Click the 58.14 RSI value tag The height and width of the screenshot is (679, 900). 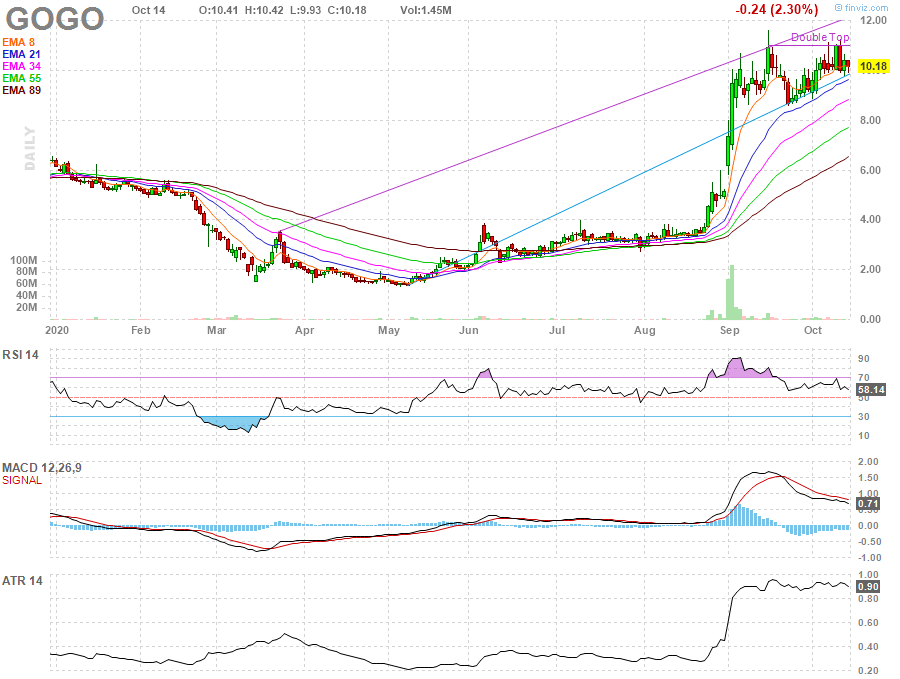(871, 390)
